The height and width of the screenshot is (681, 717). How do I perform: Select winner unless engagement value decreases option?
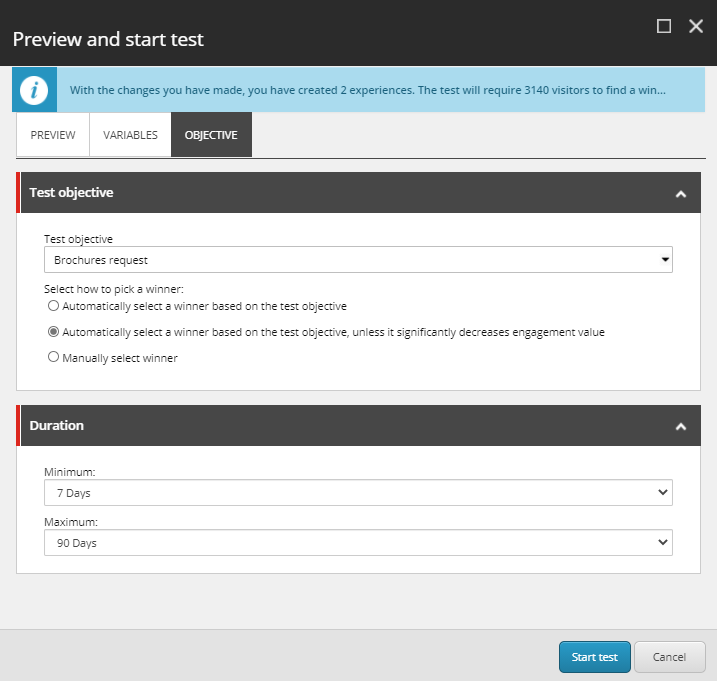pos(54,332)
